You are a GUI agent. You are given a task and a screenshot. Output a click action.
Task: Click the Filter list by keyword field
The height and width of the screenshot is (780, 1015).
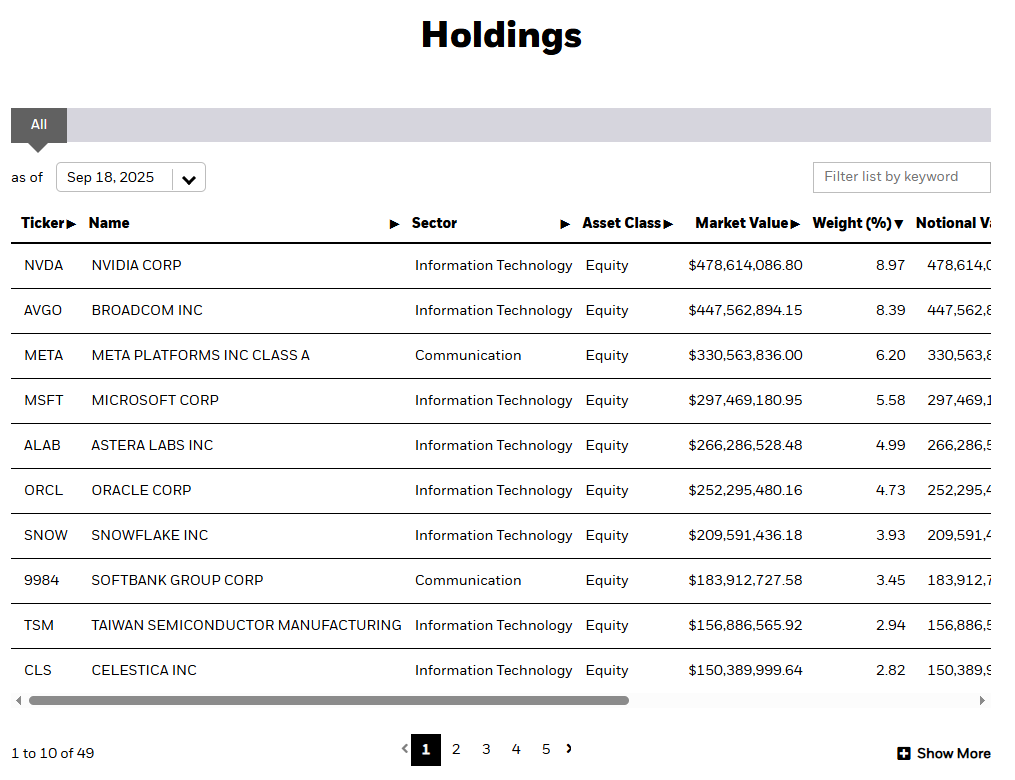pyautogui.click(x=902, y=177)
